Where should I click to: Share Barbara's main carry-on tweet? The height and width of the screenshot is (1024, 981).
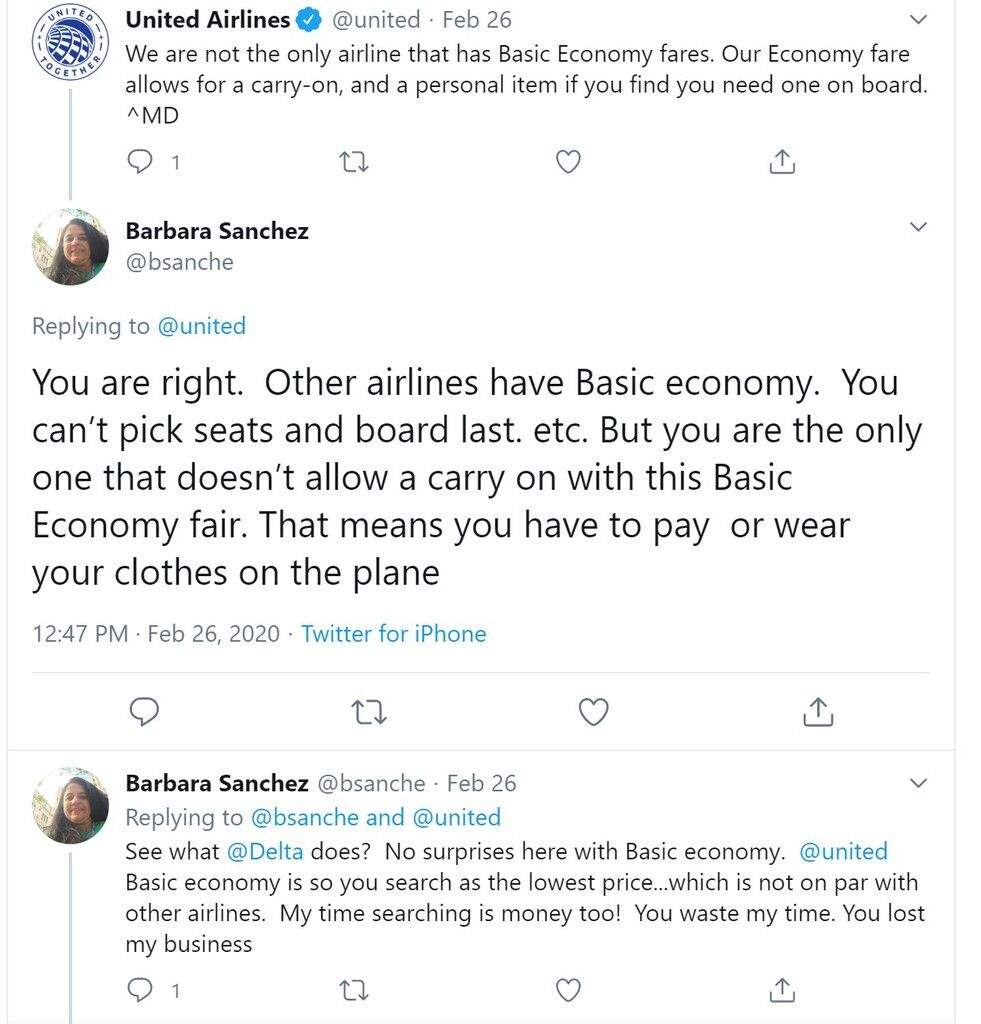coord(818,711)
